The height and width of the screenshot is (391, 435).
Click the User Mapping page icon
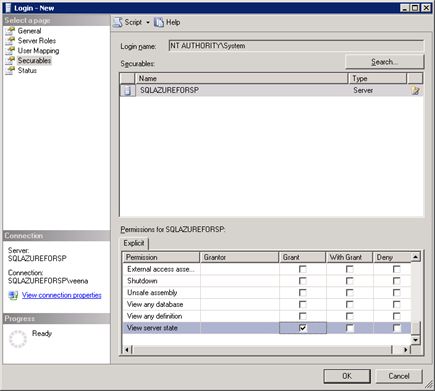pyautogui.click(x=11, y=51)
